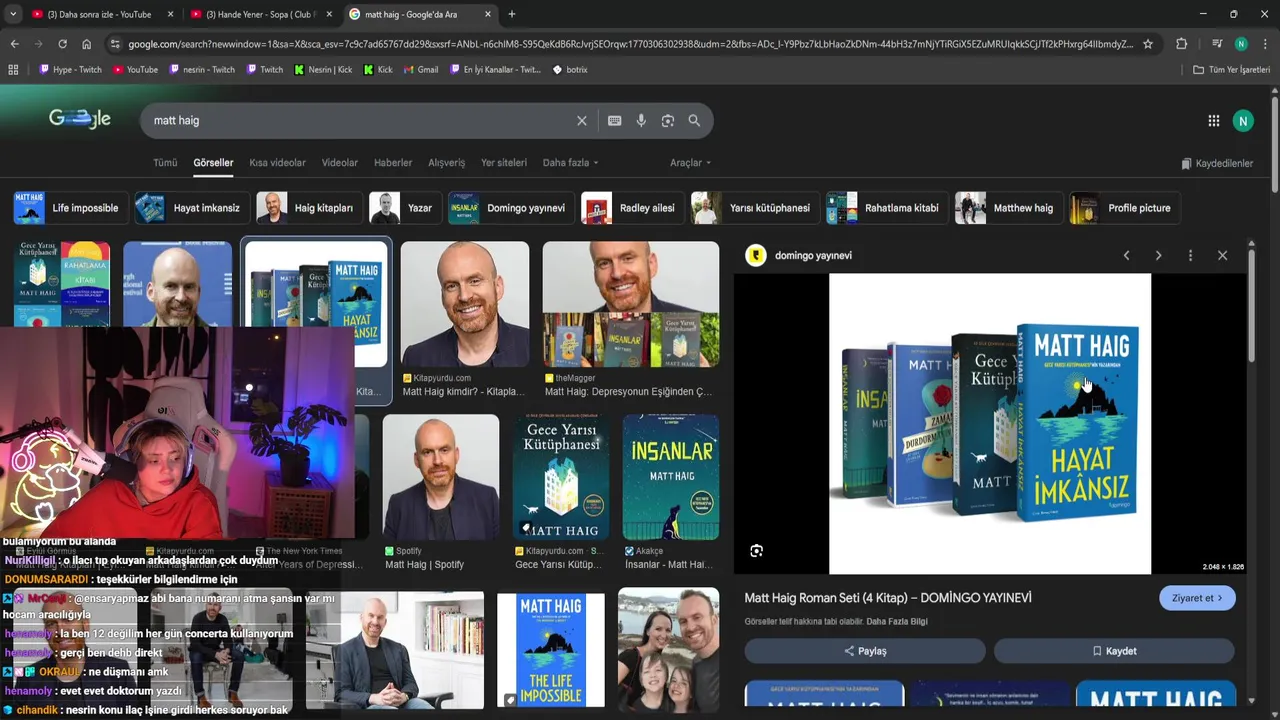Switch to the Tümü results tab
This screenshot has width=1280, height=720.
165,163
